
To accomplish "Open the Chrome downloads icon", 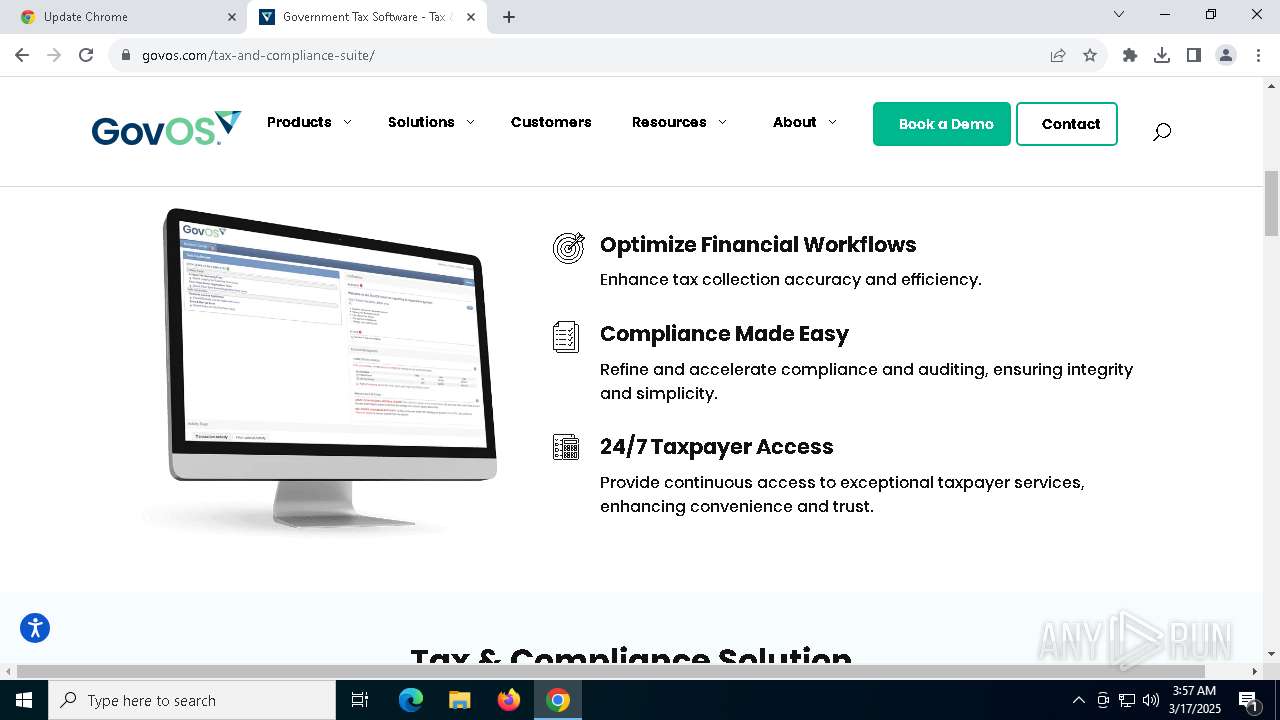I will (1162, 55).
